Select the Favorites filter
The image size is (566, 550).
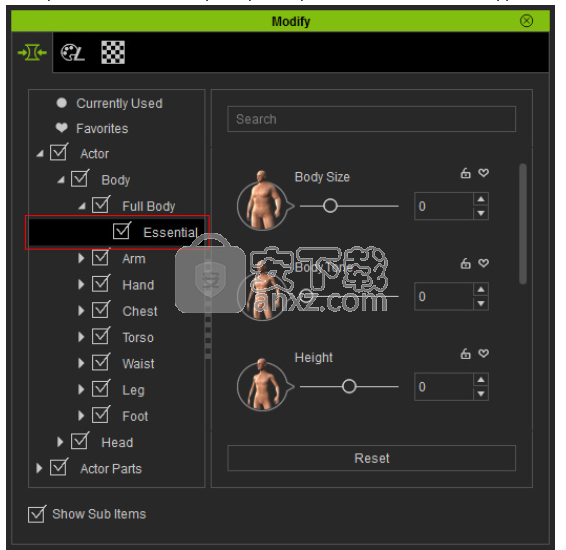tap(102, 129)
